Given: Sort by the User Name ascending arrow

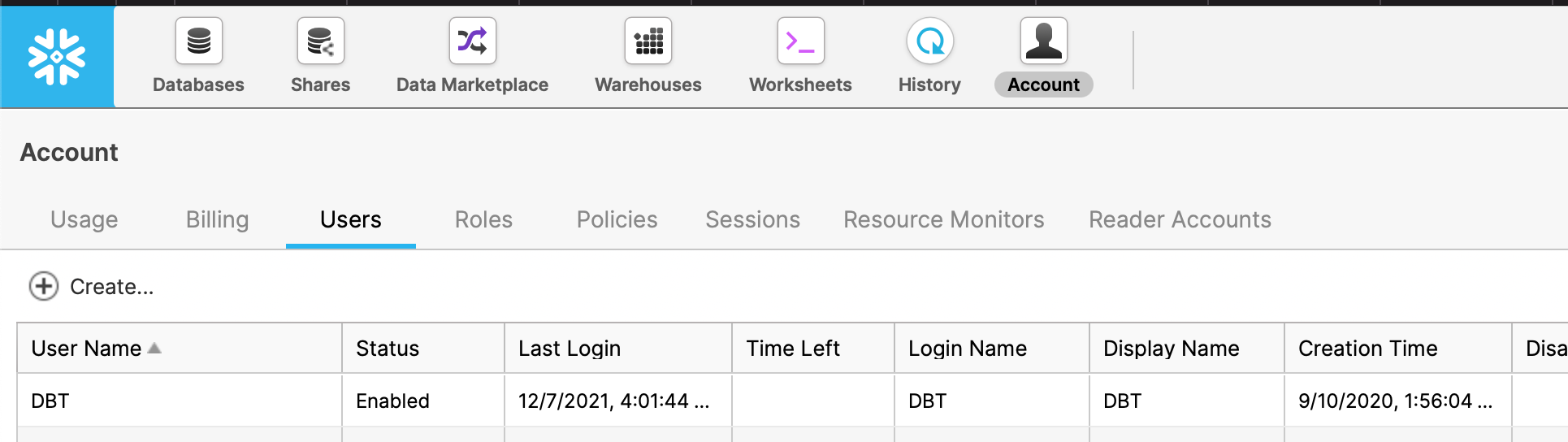Looking at the screenshot, I should click(154, 348).
